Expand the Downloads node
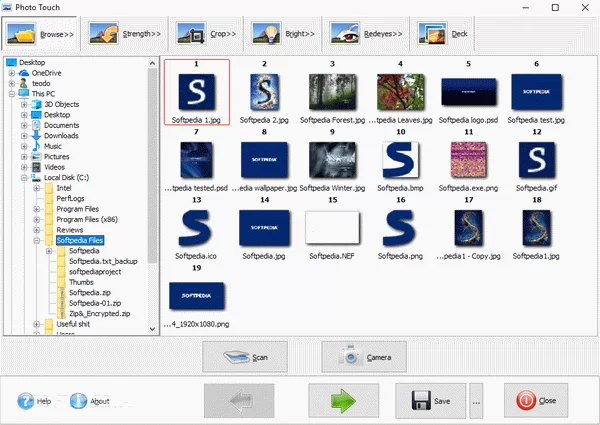The image size is (600, 425). click(x=24, y=136)
